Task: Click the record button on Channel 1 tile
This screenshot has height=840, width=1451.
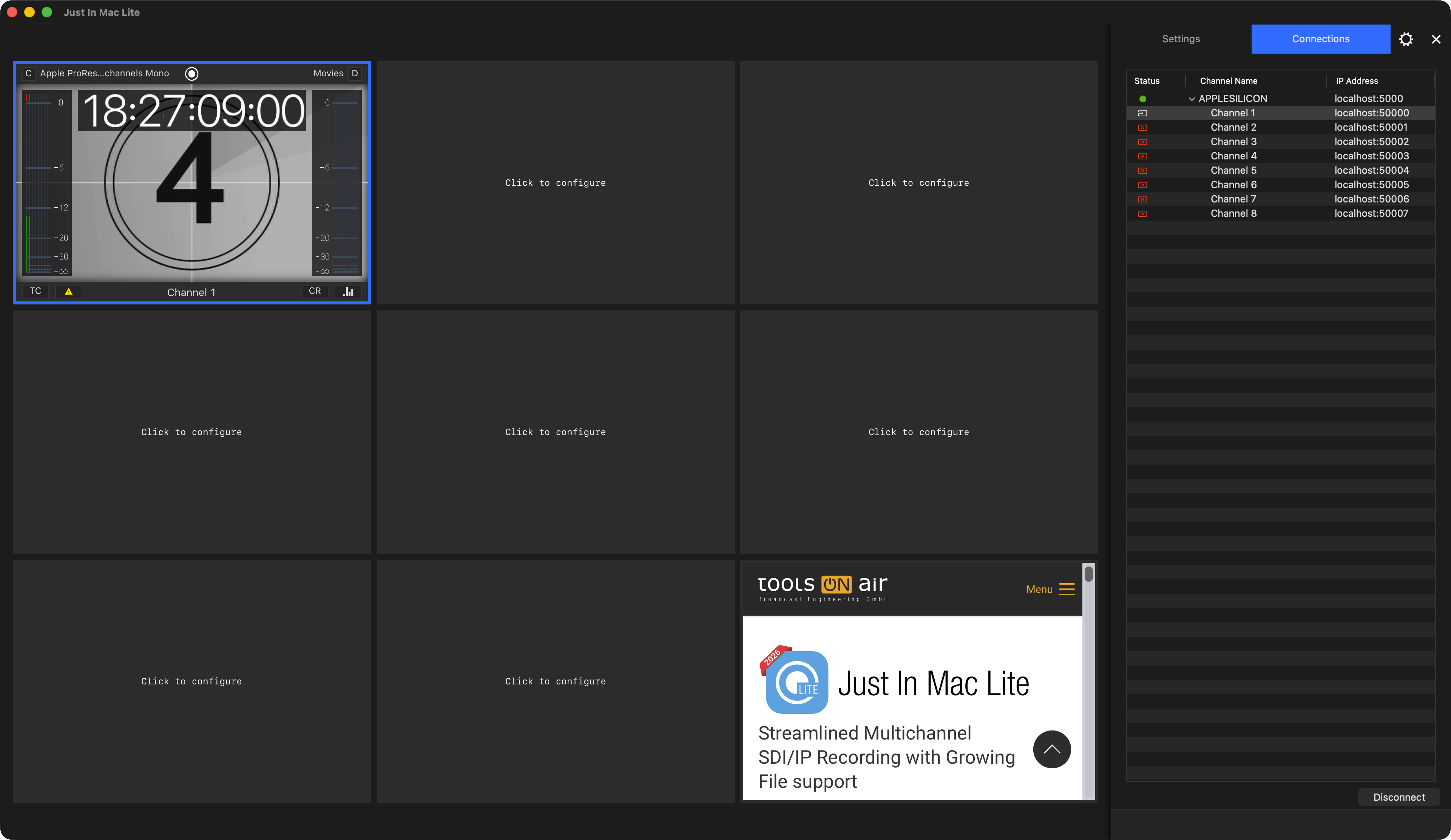Action: point(192,74)
